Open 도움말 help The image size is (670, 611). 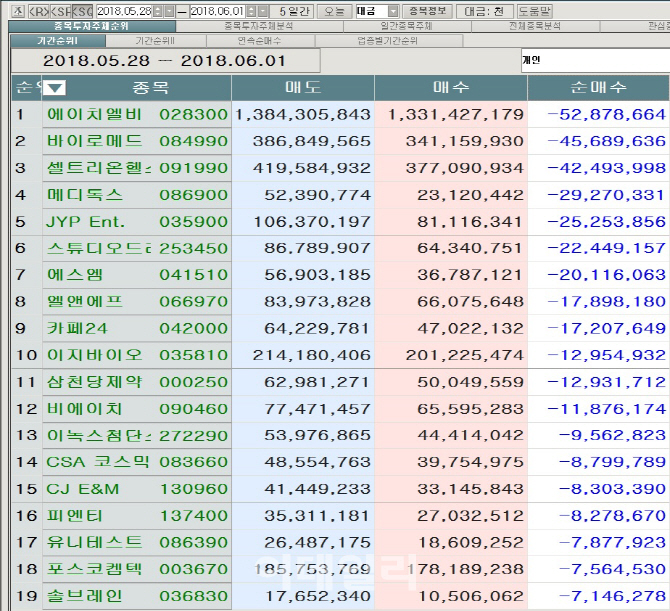click(x=534, y=11)
